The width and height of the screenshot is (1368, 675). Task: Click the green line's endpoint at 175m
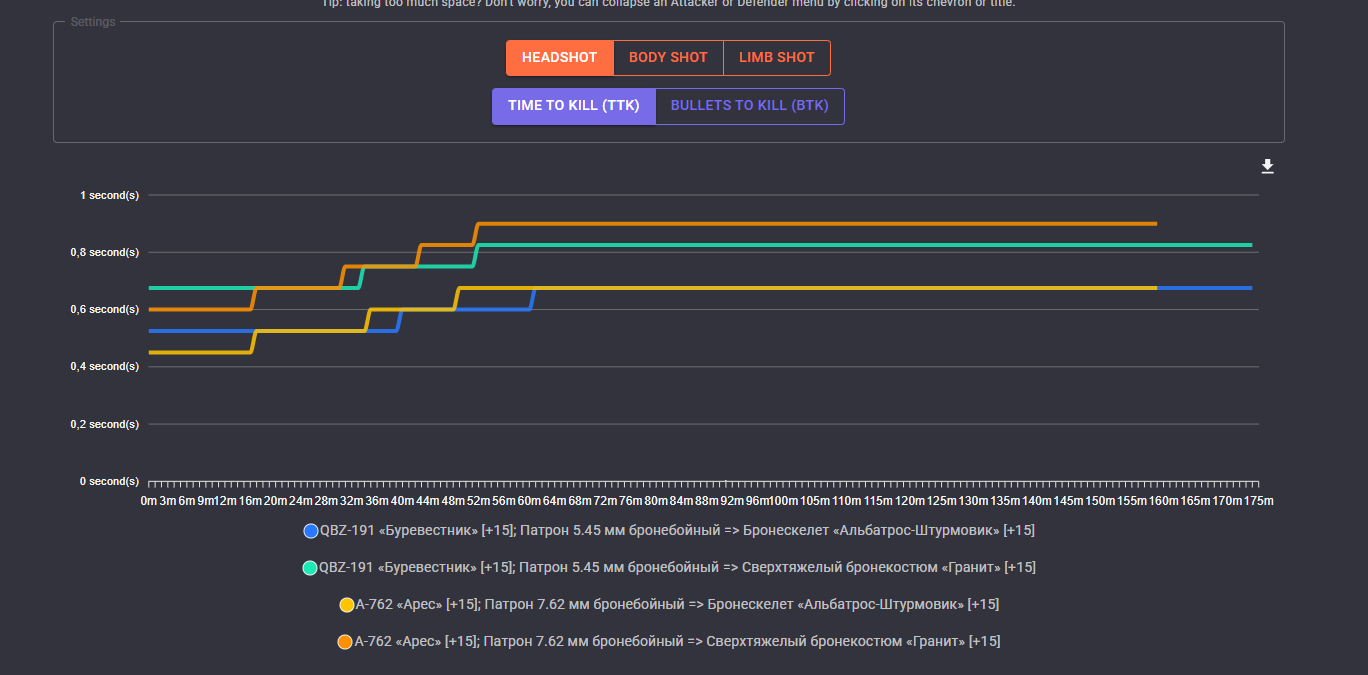point(1250,245)
